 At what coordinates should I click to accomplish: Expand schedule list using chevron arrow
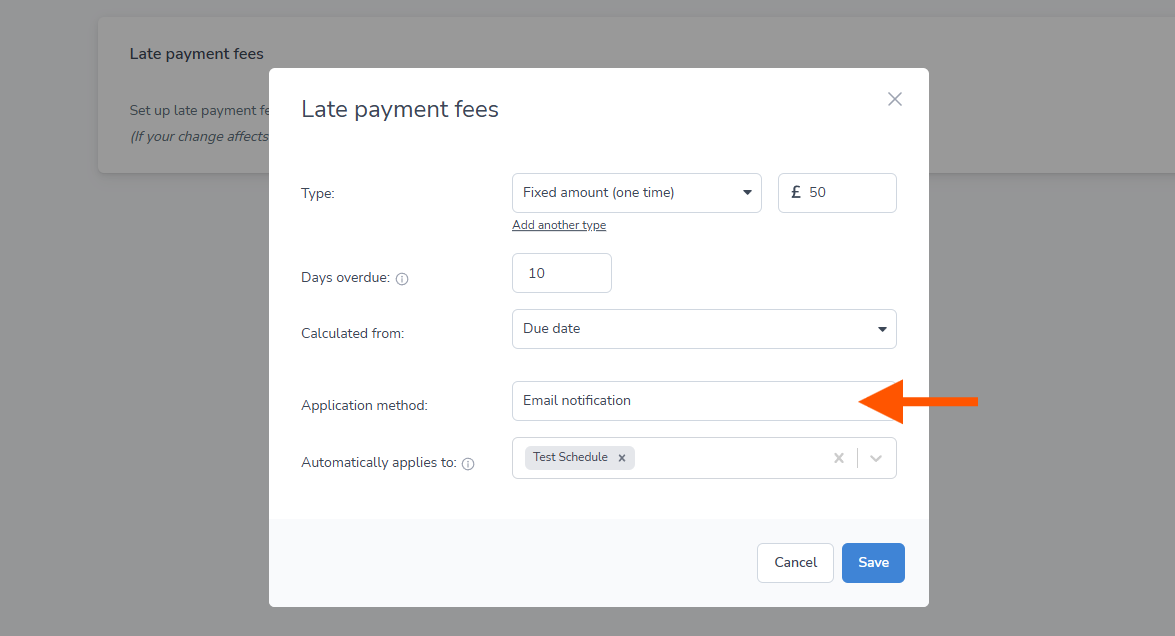click(876, 458)
